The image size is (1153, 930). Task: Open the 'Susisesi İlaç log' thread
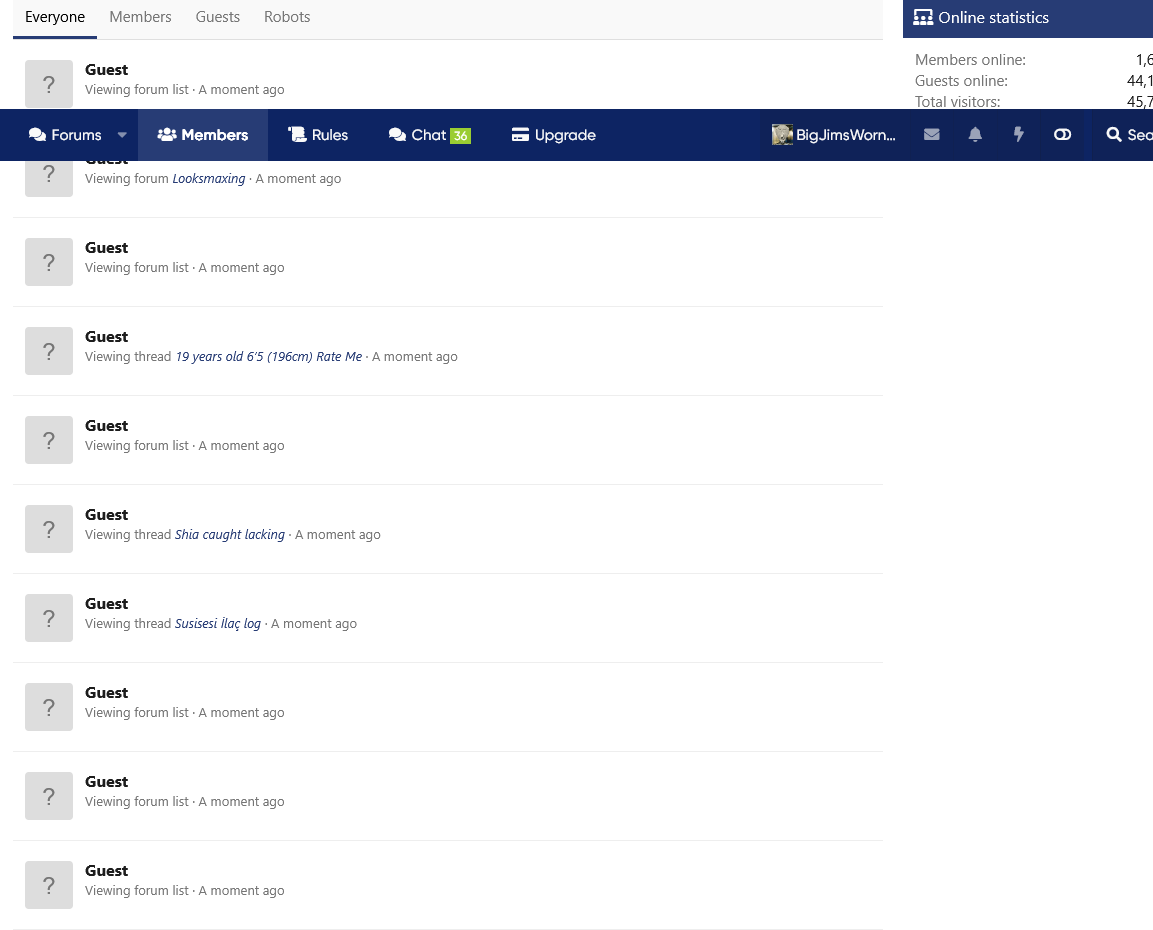click(217, 624)
